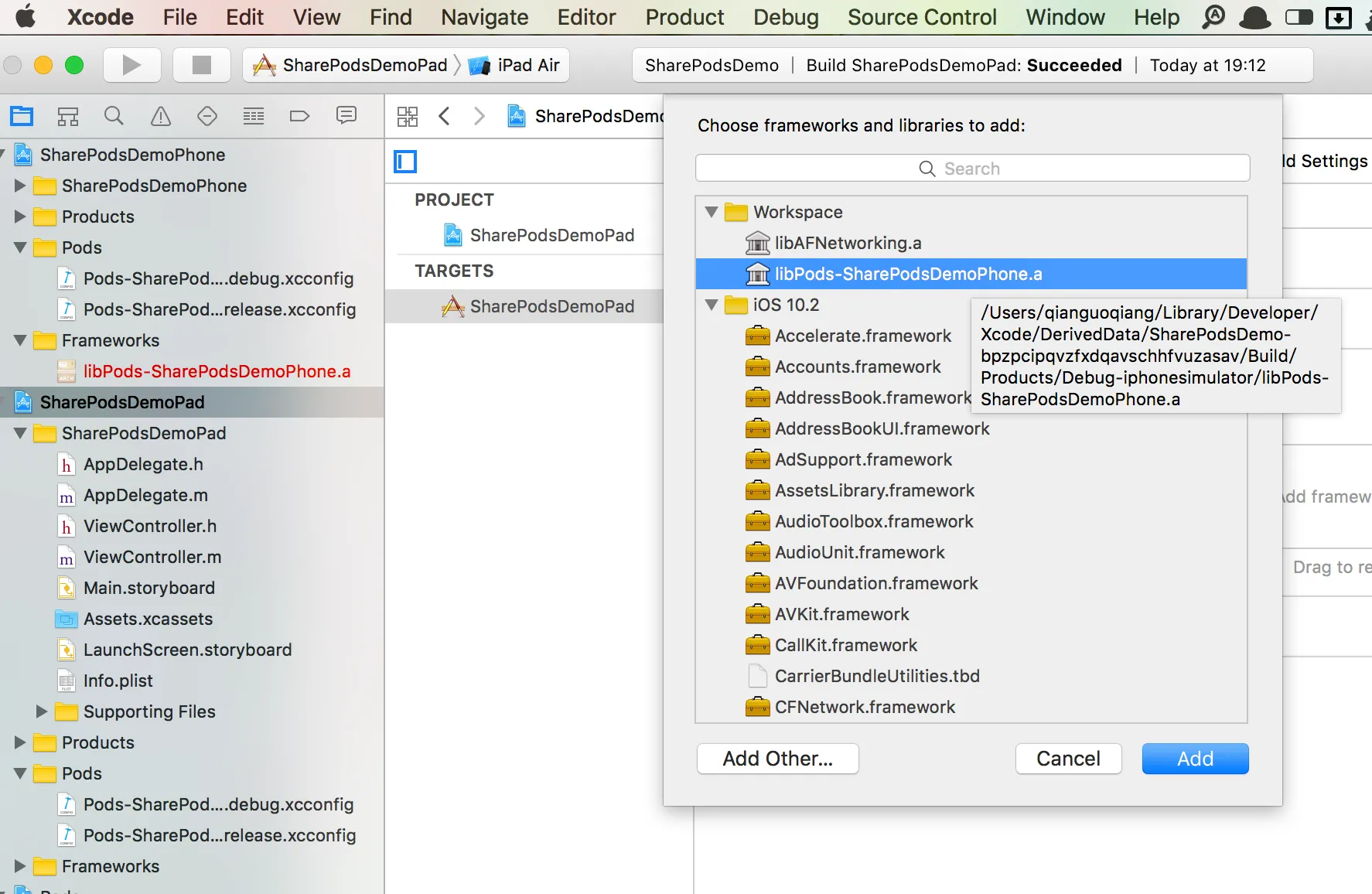Screen dimensions: 1372x894
Task: Click the Cancel button
Action: (1068, 759)
